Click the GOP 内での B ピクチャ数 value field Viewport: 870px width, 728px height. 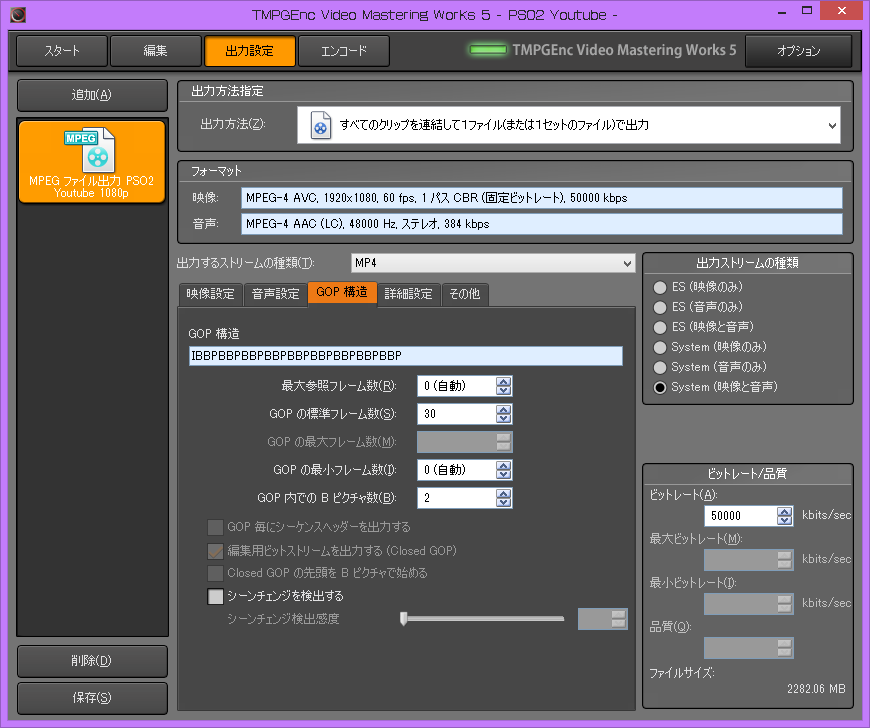pos(456,498)
